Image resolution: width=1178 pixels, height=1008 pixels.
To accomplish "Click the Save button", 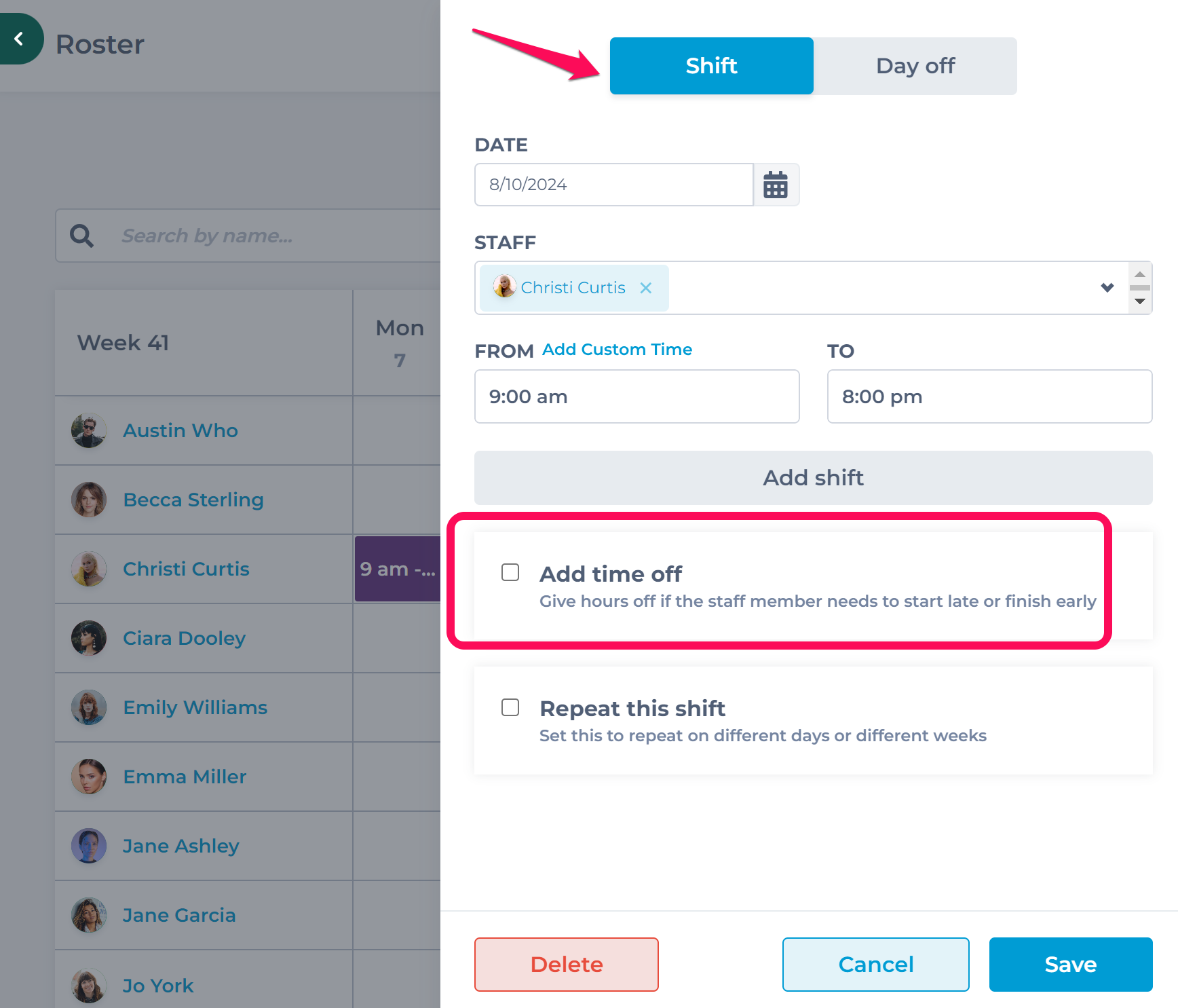I will pos(1071,965).
